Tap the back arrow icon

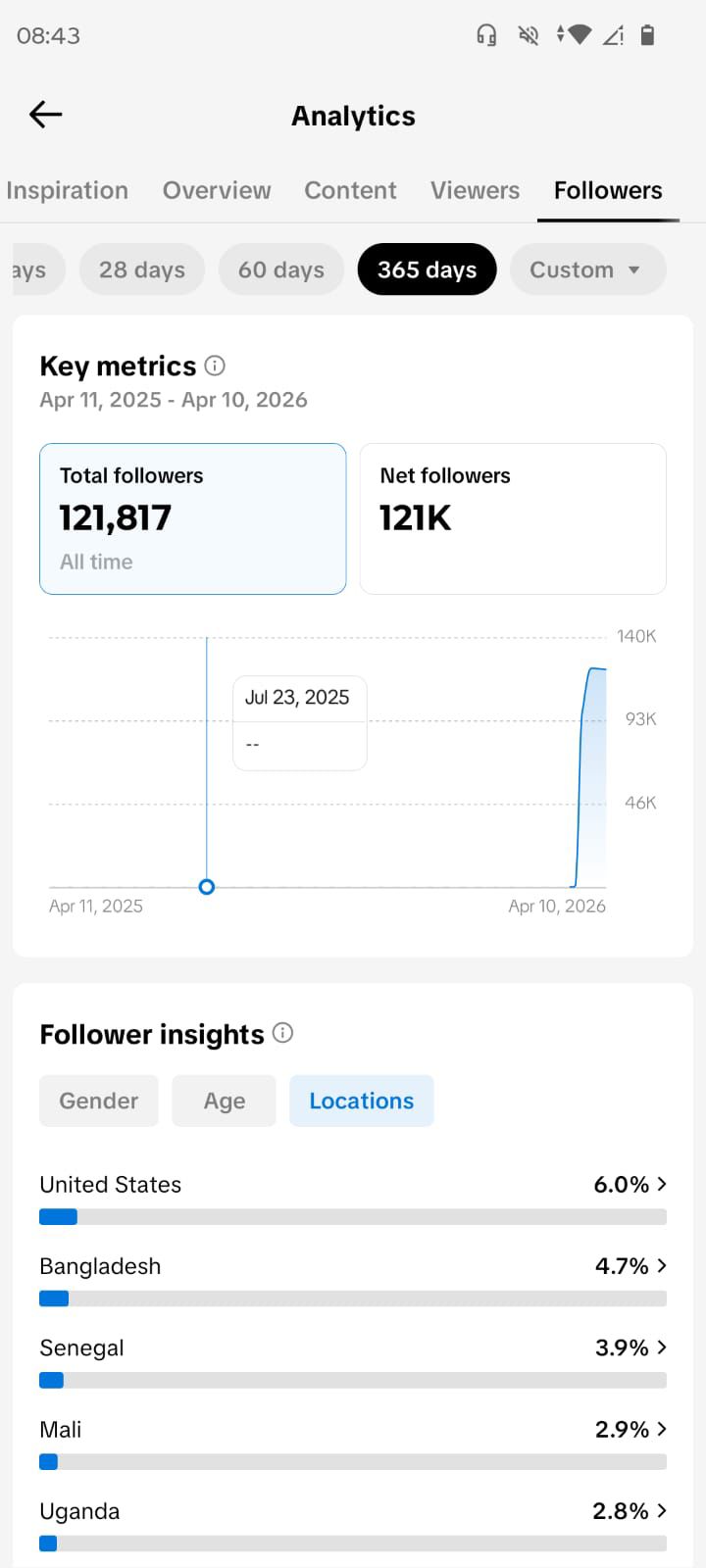click(45, 115)
